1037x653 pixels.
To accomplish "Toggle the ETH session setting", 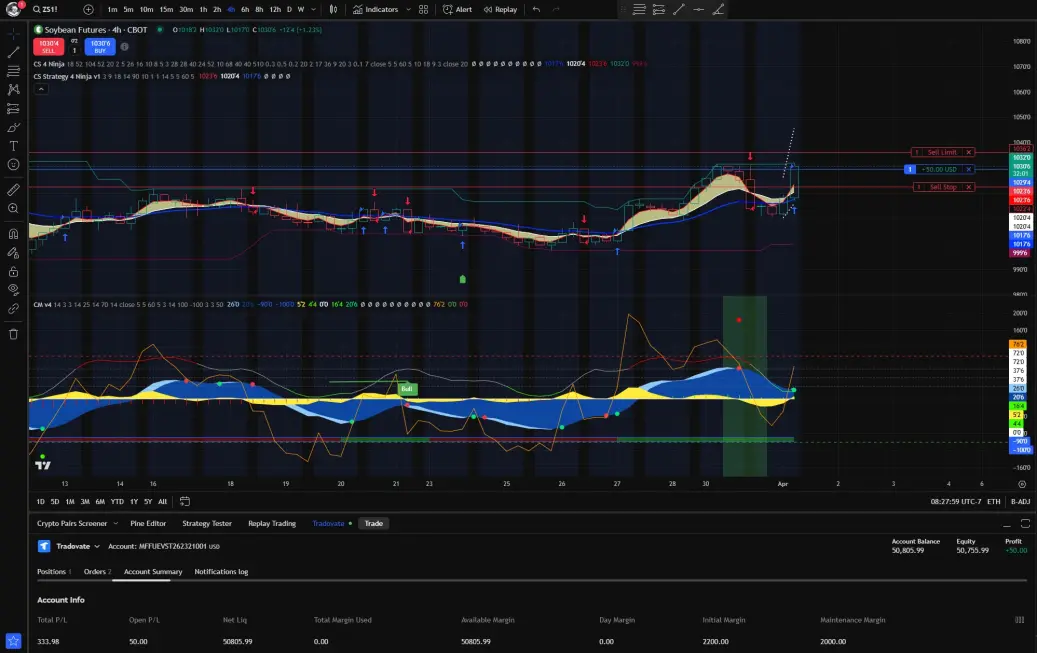I will [x=993, y=501].
